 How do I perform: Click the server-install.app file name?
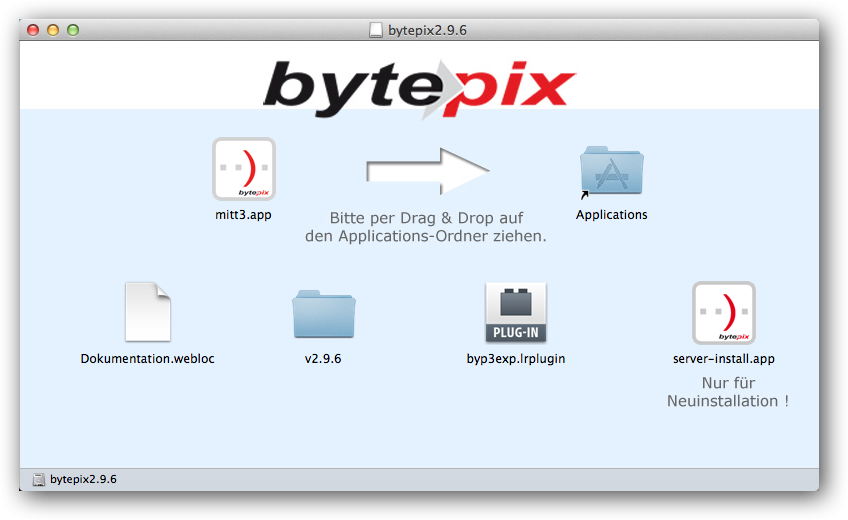click(724, 358)
